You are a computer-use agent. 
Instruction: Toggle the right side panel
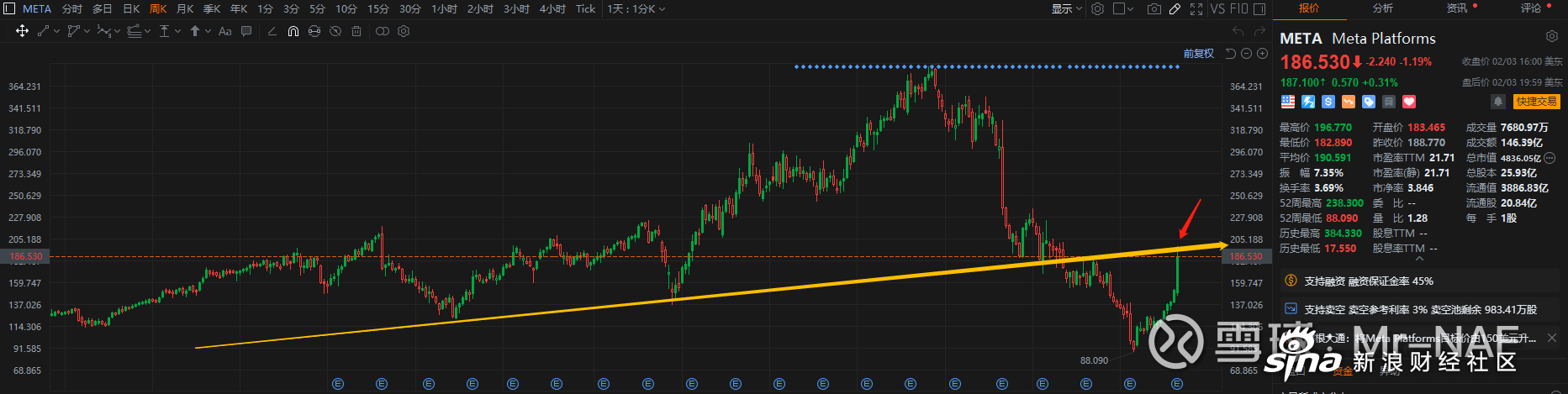click(x=1259, y=8)
